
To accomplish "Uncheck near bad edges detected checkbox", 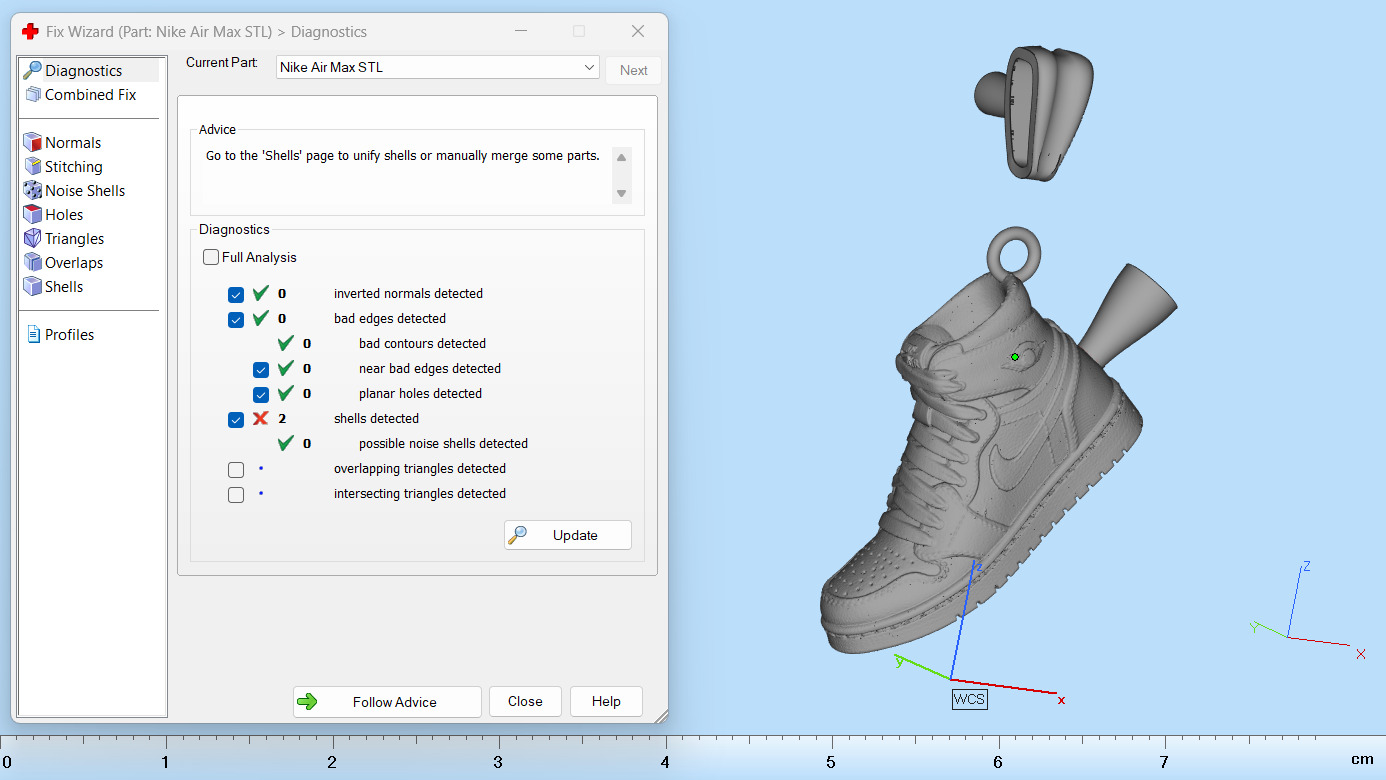I will (261, 369).
